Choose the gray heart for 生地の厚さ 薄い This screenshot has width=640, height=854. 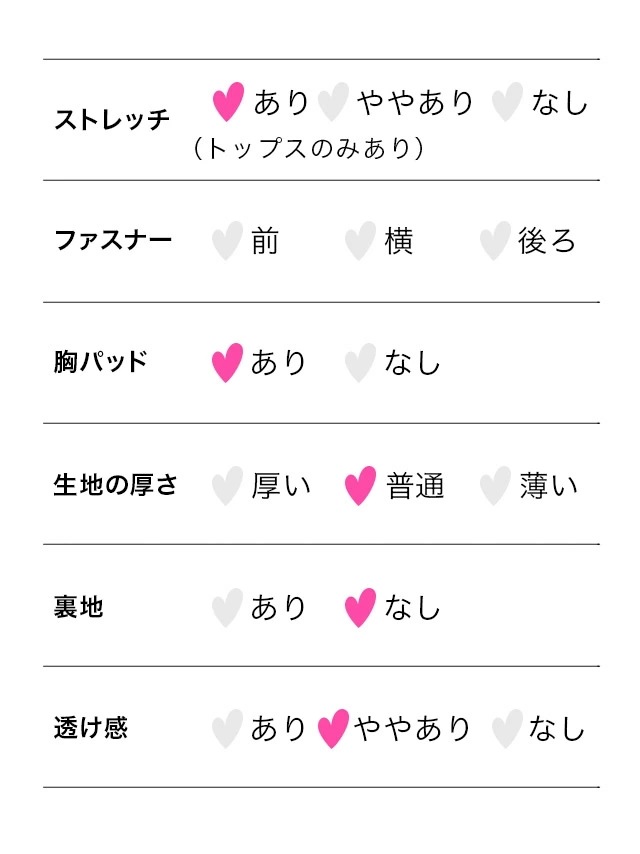[x=494, y=486]
